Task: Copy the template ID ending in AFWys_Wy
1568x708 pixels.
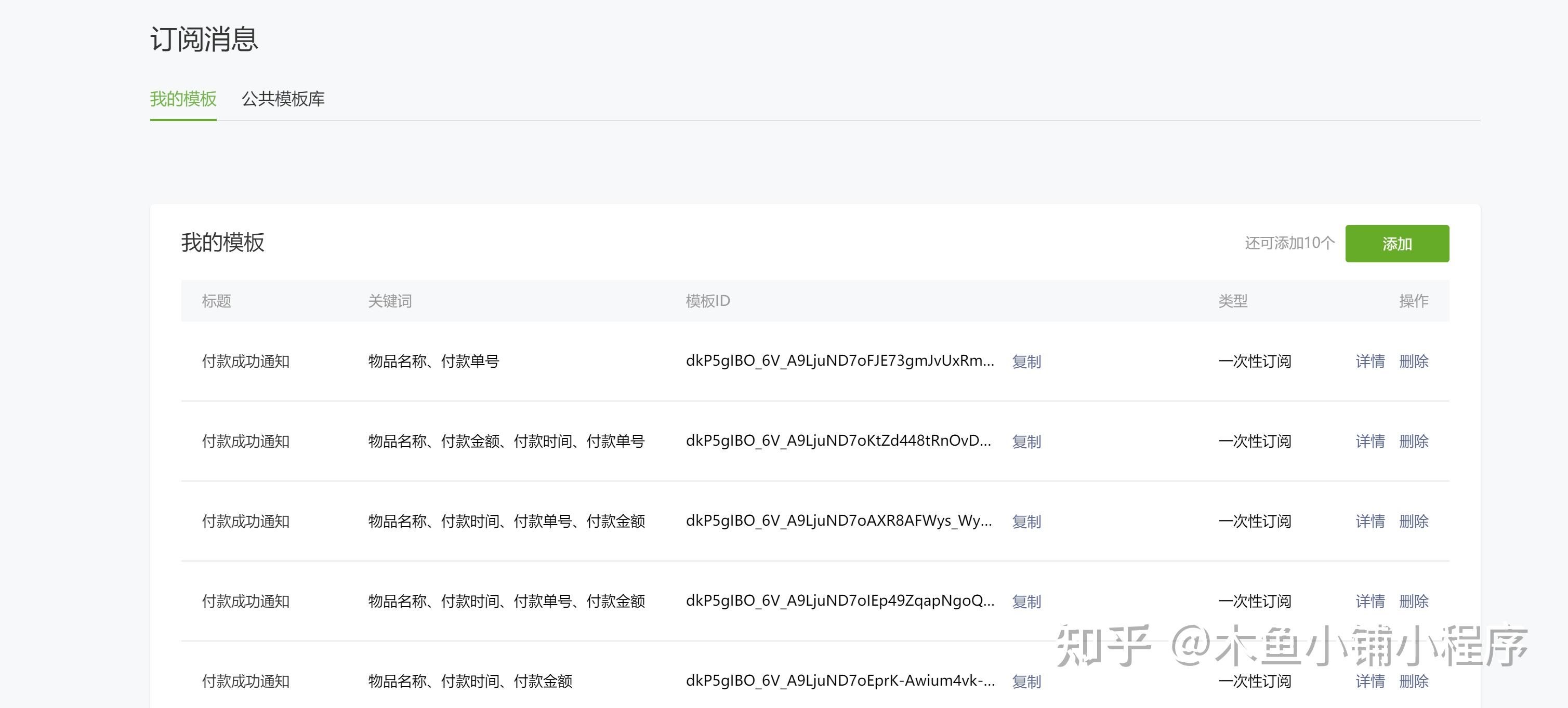Action: tap(1026, 522)
